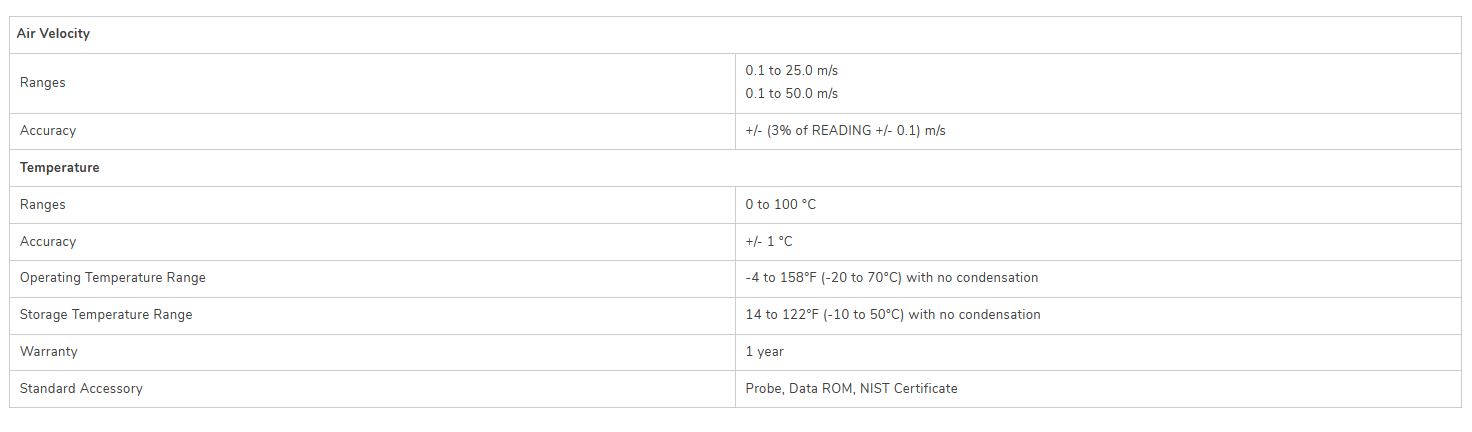Click the 0.1 to 50.0 m/s range value
The height and width of the screenshot is (432, 1472).
coord(791,94)
